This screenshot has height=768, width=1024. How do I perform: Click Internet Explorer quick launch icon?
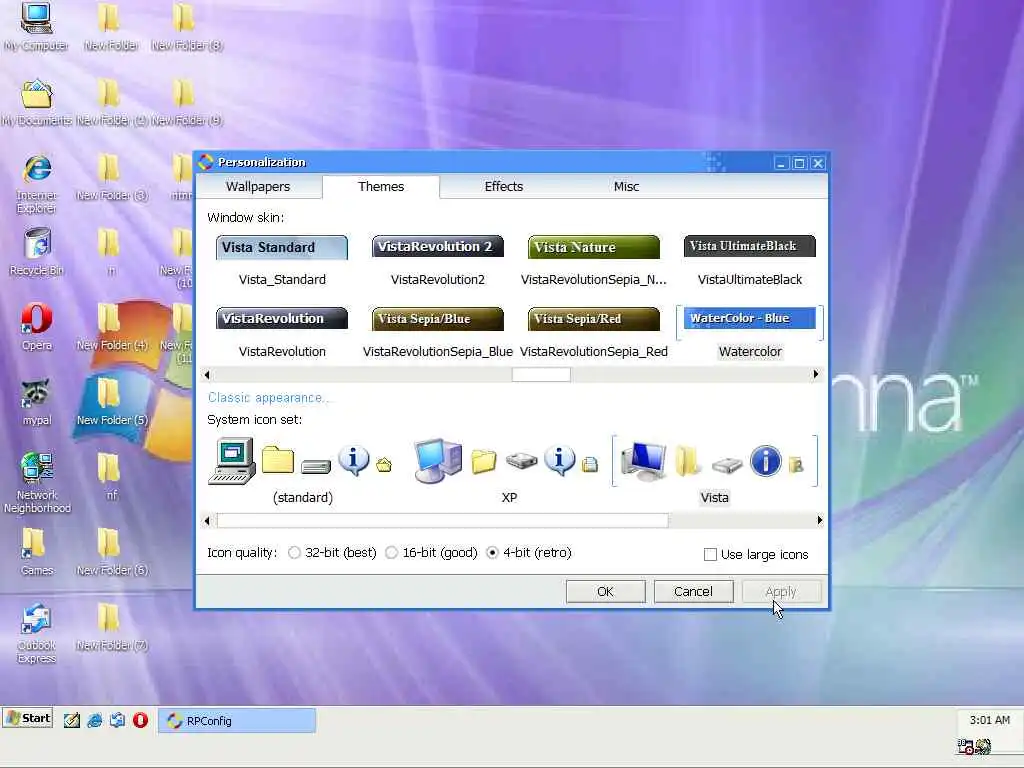(95, 720)
